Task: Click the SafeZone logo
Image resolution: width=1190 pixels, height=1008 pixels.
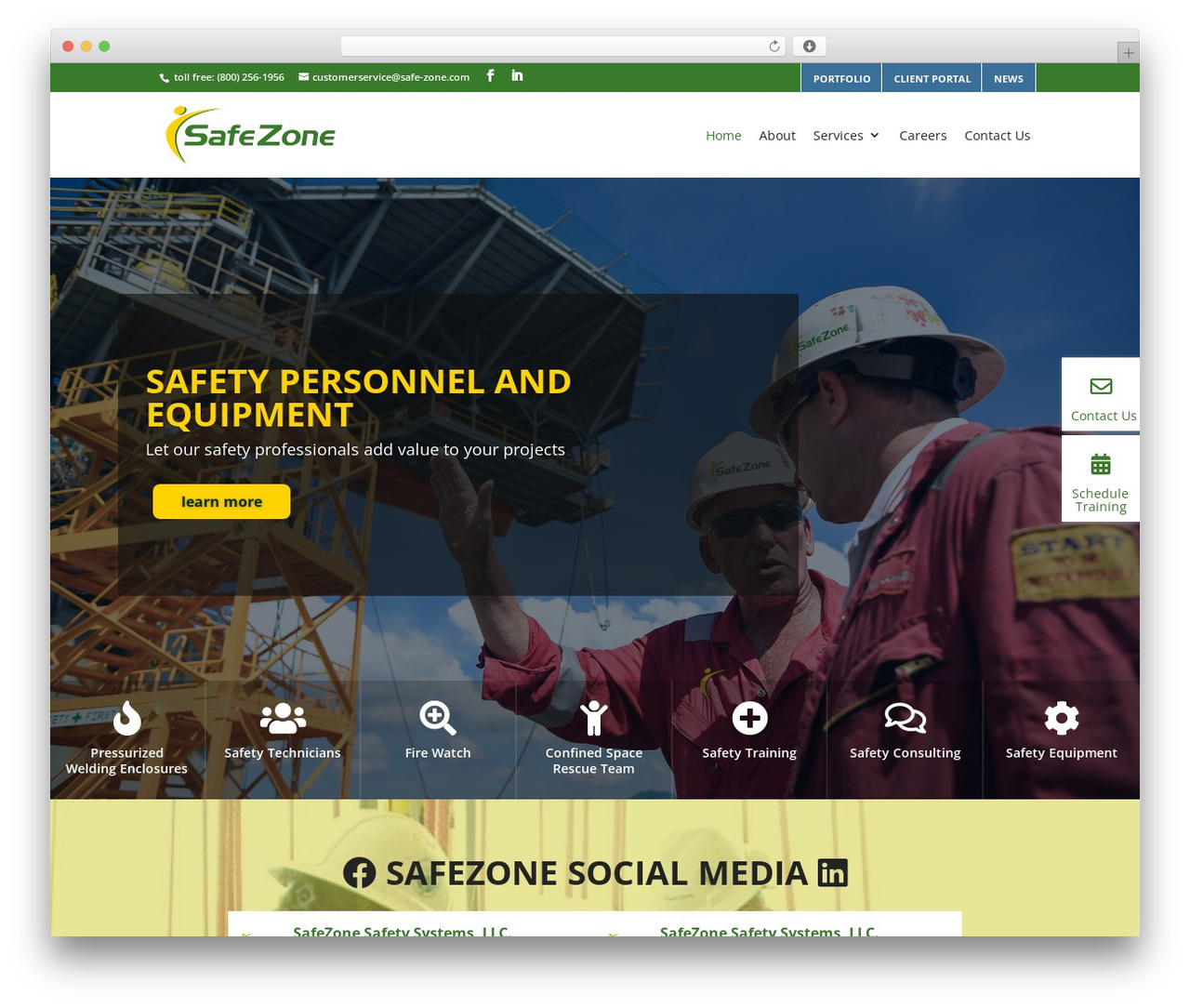Action: click(x=250, y=135)
